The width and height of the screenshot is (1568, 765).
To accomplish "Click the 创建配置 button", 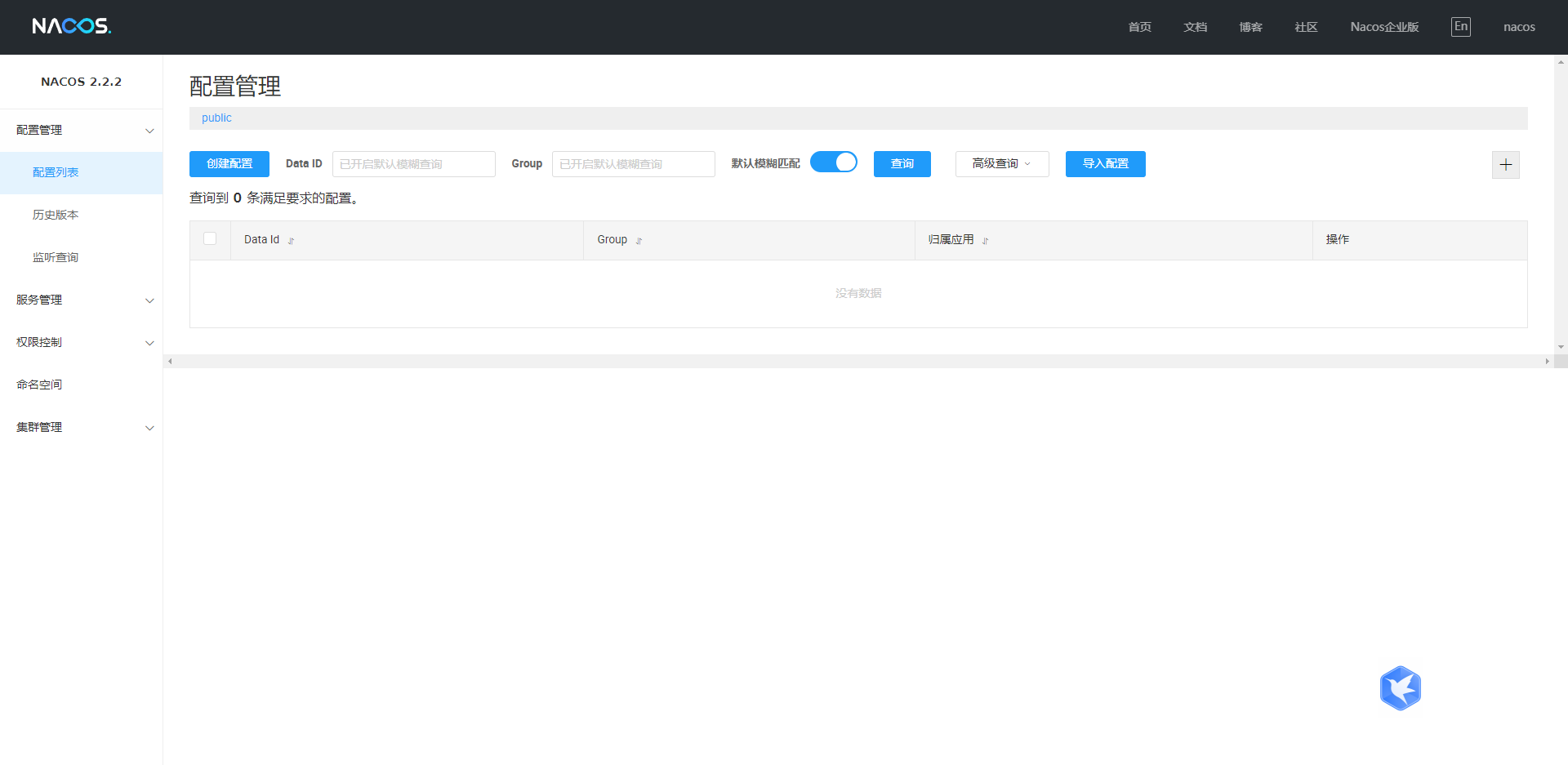I will coord(229,164).
